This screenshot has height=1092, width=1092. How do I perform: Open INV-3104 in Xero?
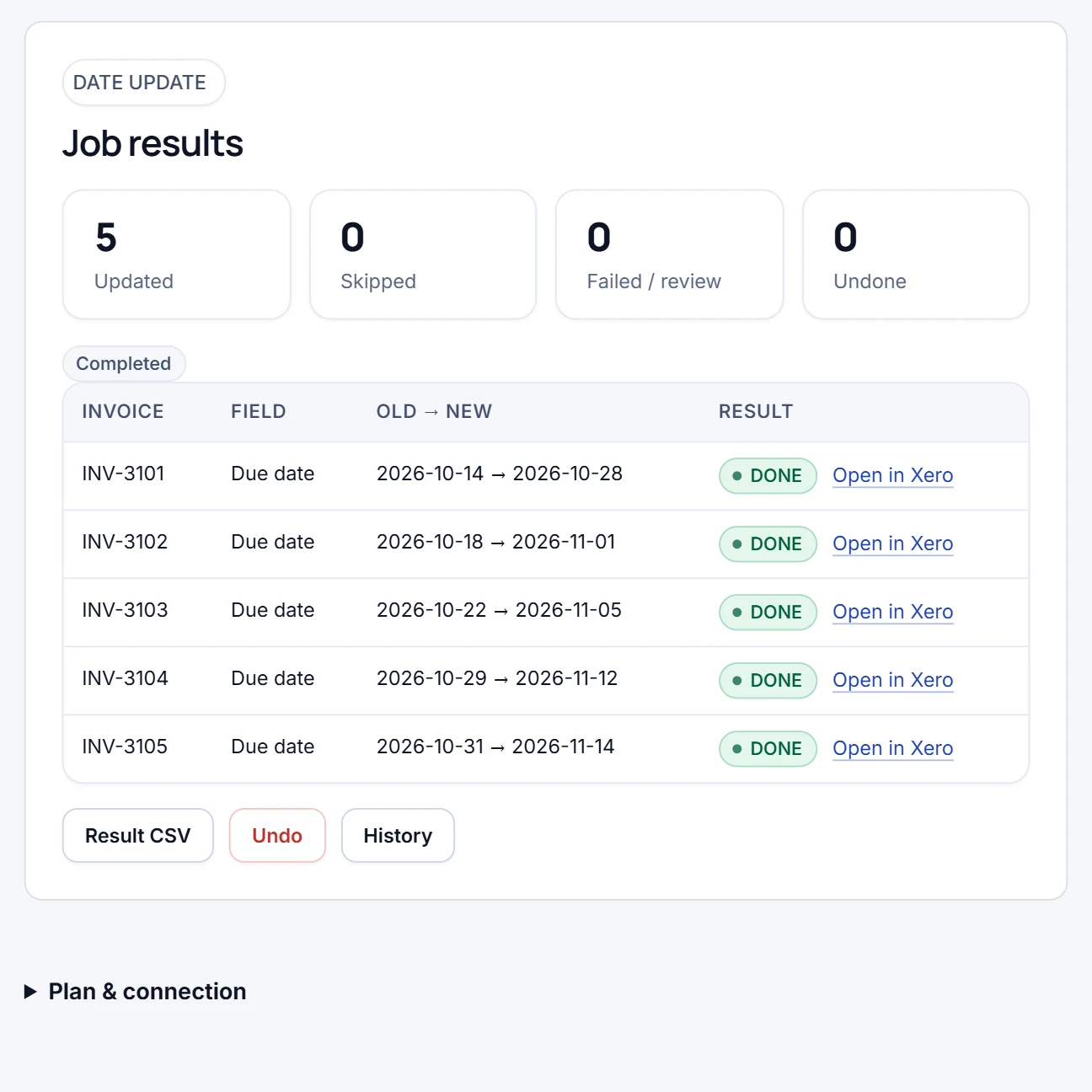click(892, 680)
